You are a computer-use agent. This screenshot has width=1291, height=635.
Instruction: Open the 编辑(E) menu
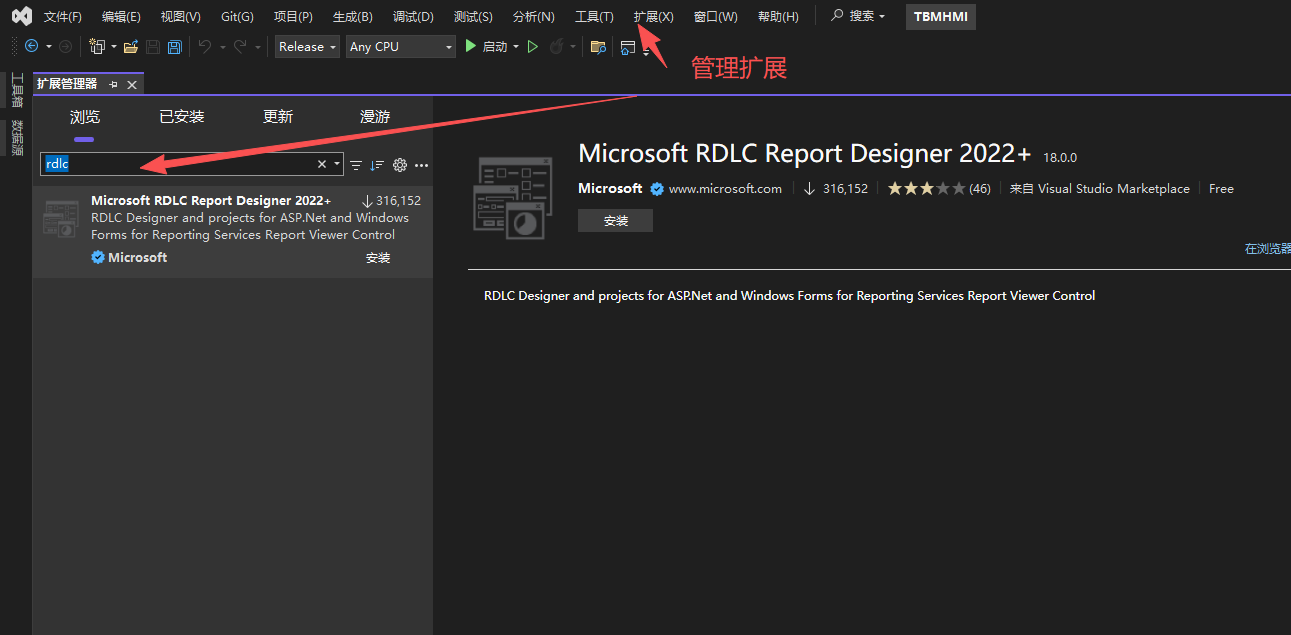coord(121,17)
